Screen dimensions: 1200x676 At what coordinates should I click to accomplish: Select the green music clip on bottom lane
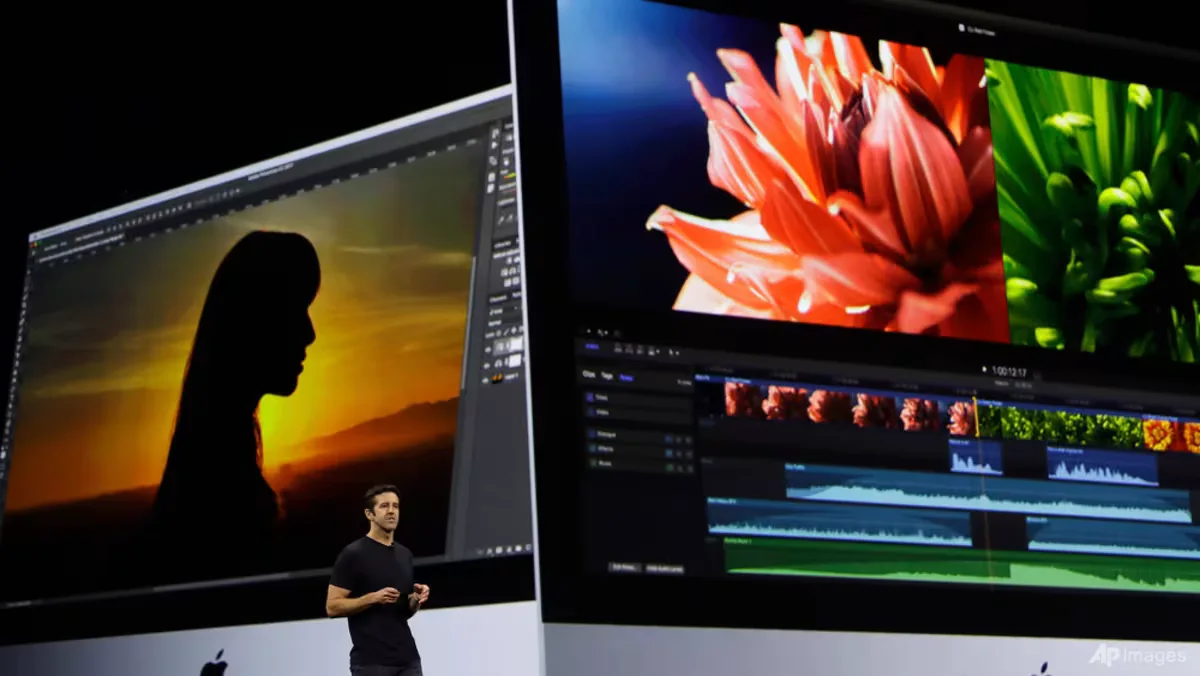coord(961,565)
